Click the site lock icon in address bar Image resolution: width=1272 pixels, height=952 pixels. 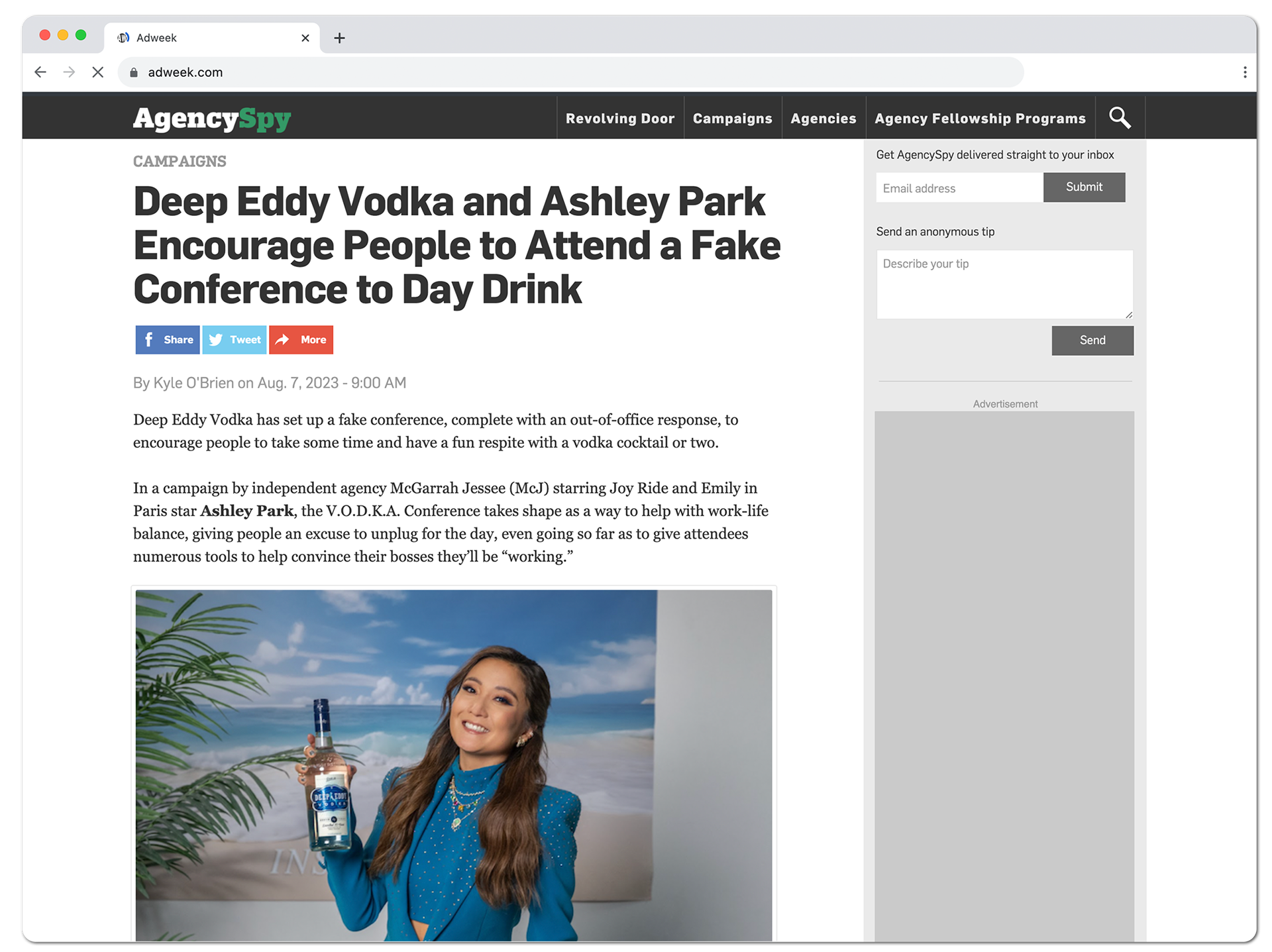pyautogui.click(x=134, y=72)
